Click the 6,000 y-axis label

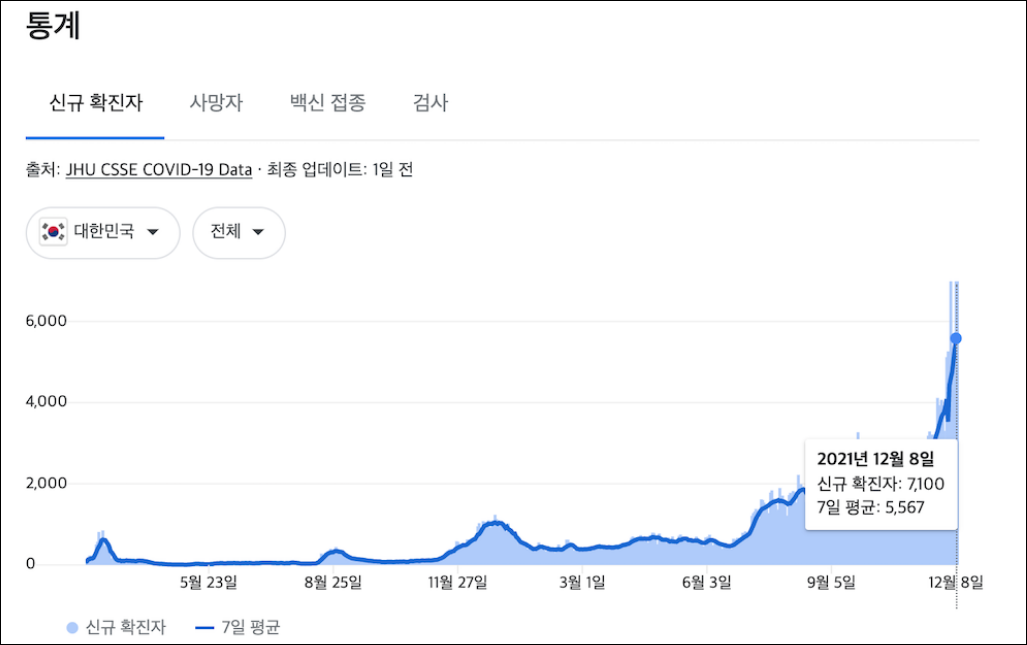(46, 321)
